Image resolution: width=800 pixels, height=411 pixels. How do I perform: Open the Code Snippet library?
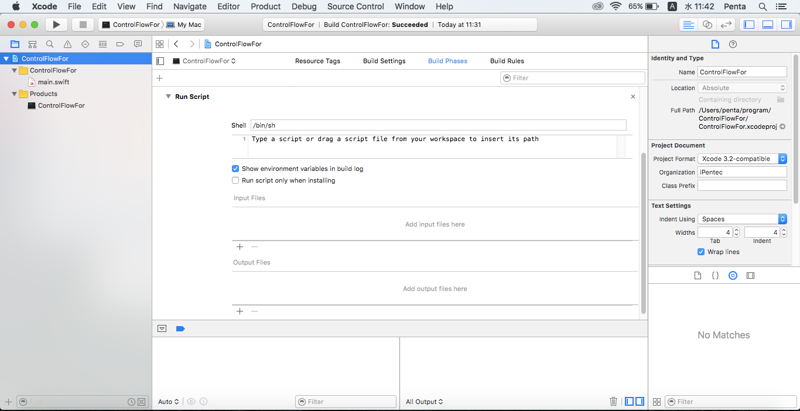tap(715, 275)
